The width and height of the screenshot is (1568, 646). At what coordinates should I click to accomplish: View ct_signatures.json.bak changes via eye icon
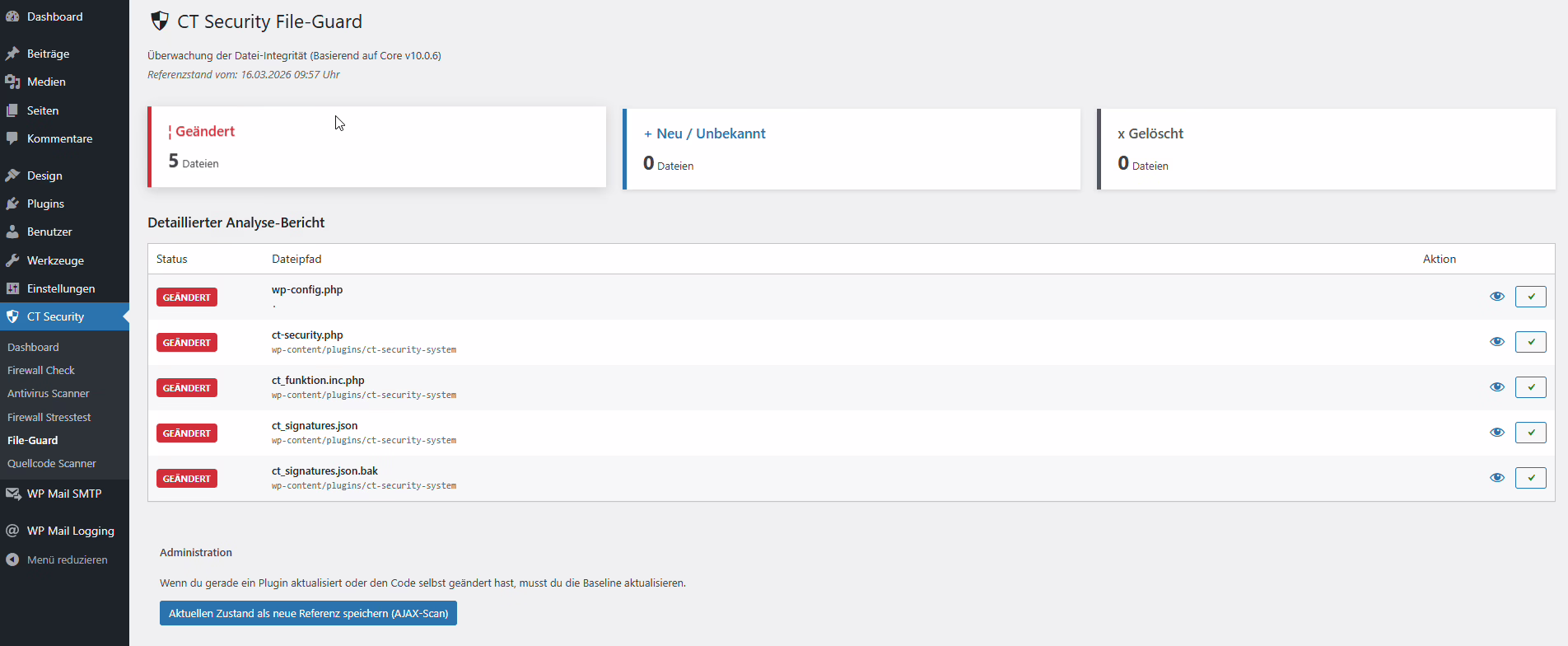click(x=1497, y=478)
